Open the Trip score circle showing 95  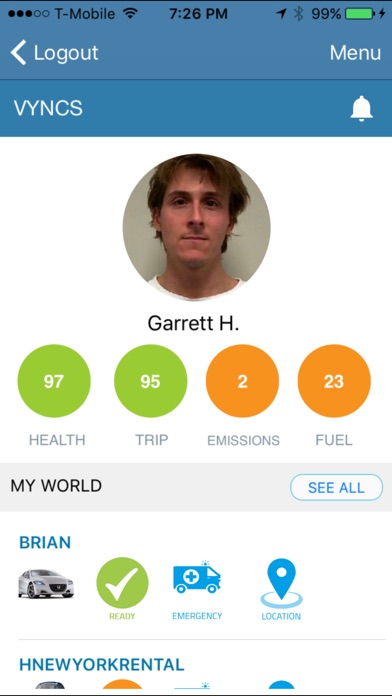[x=150, y=381]
